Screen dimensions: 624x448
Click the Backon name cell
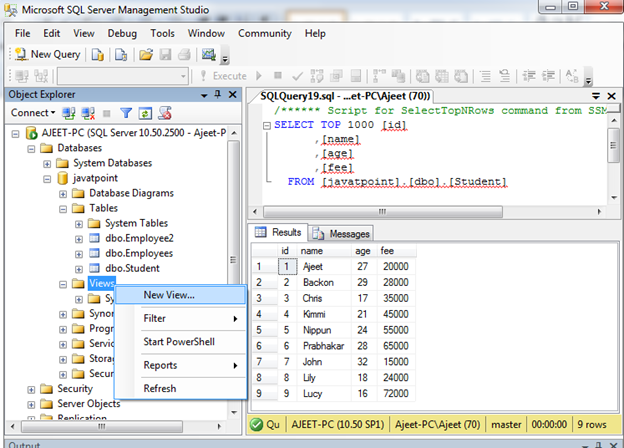[324, 282]
